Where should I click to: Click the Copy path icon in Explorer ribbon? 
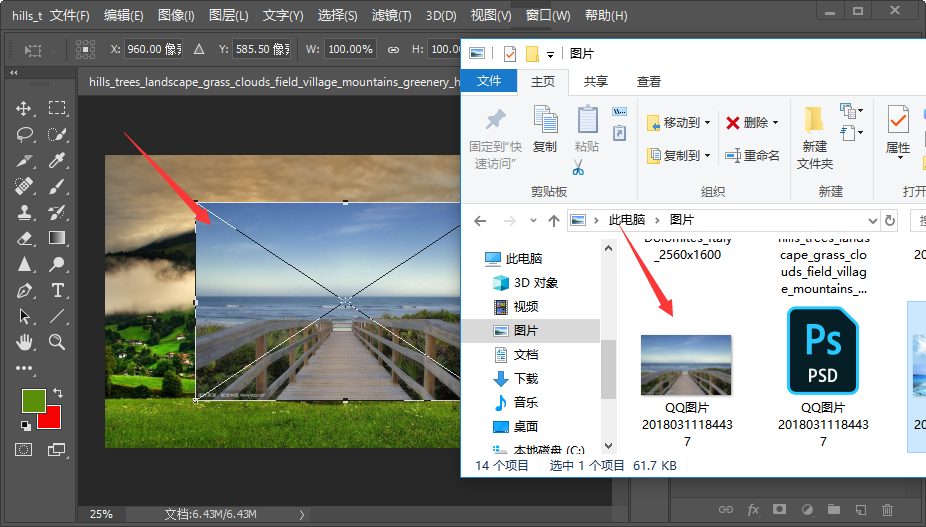(x=619, y=112)
